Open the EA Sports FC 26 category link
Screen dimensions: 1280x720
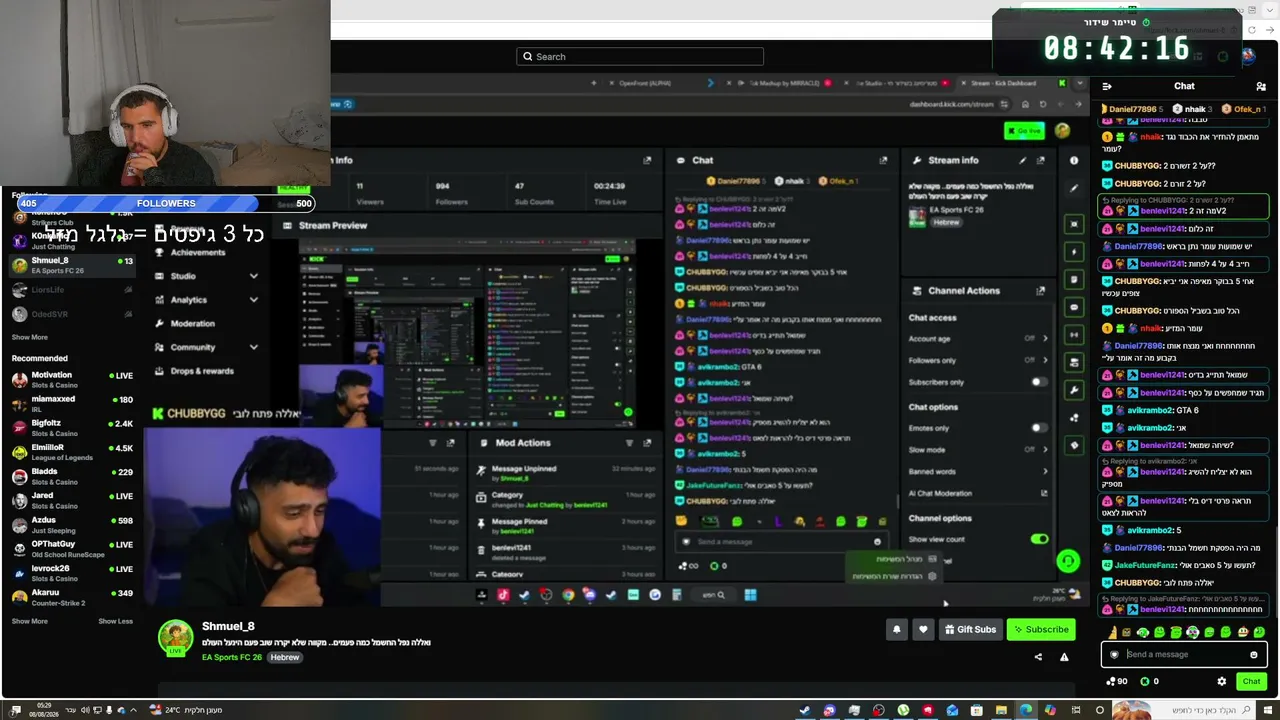pyautogui.click(x=232, y=657)
